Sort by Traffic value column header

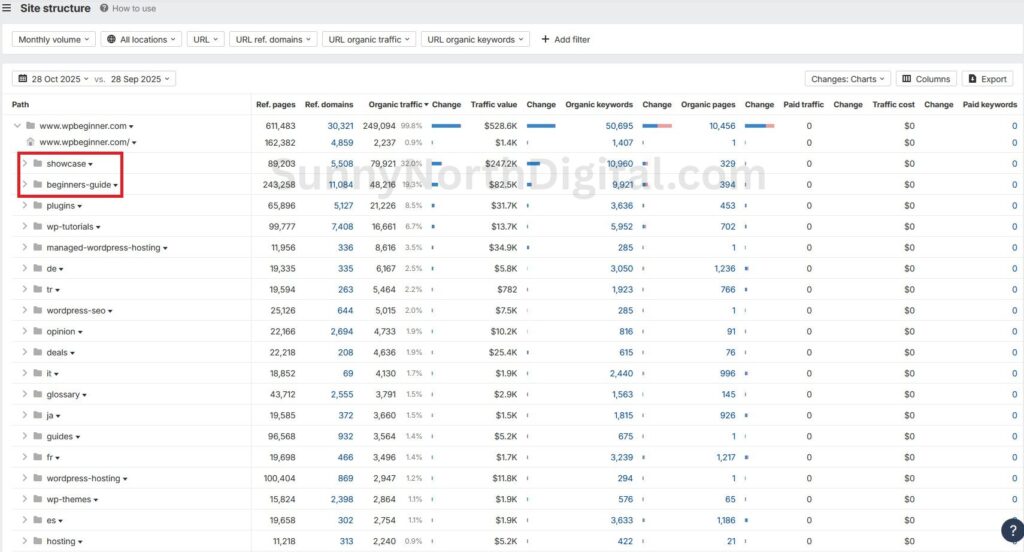click(x=494, y=105)
